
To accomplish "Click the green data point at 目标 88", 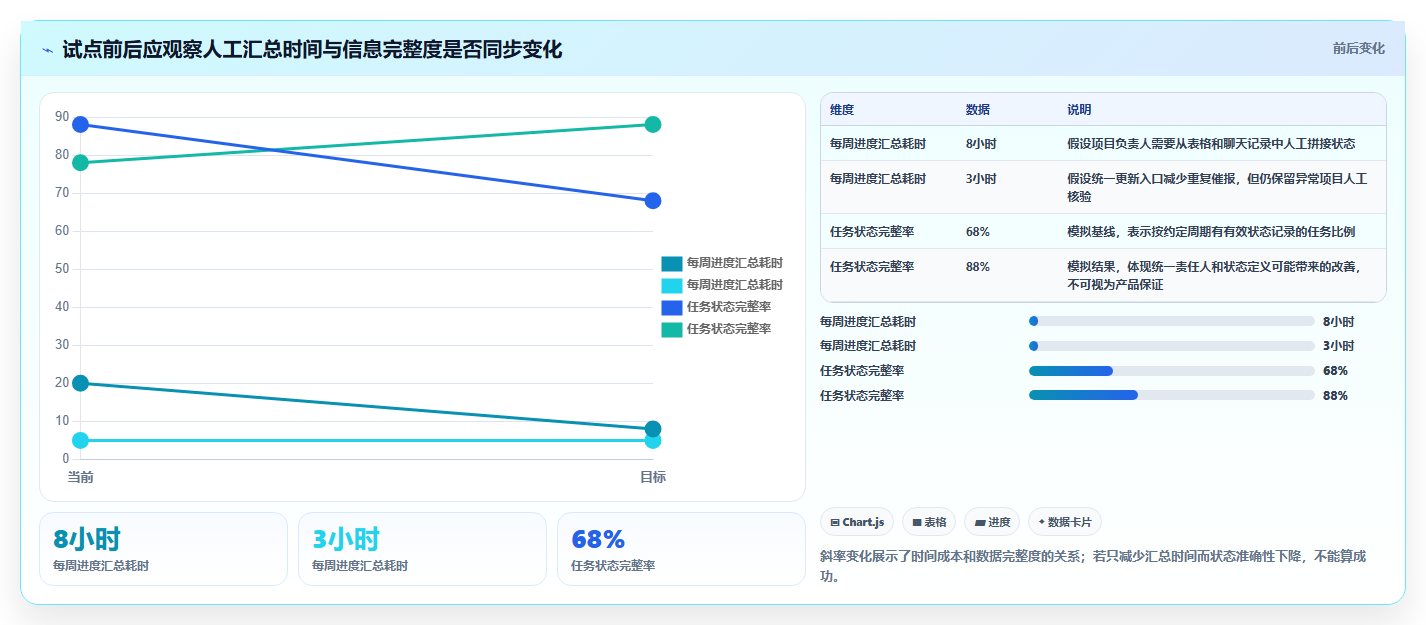I will pyautogui.click(x=653, y=124).
